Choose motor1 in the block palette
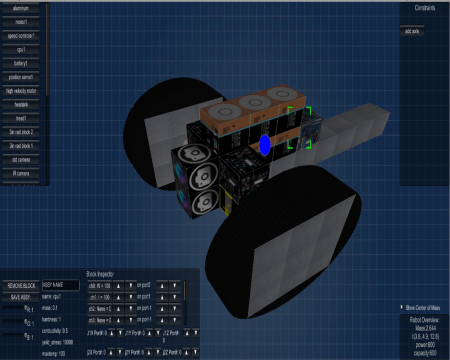Screen dimensions: 450x360 point(21,22)
